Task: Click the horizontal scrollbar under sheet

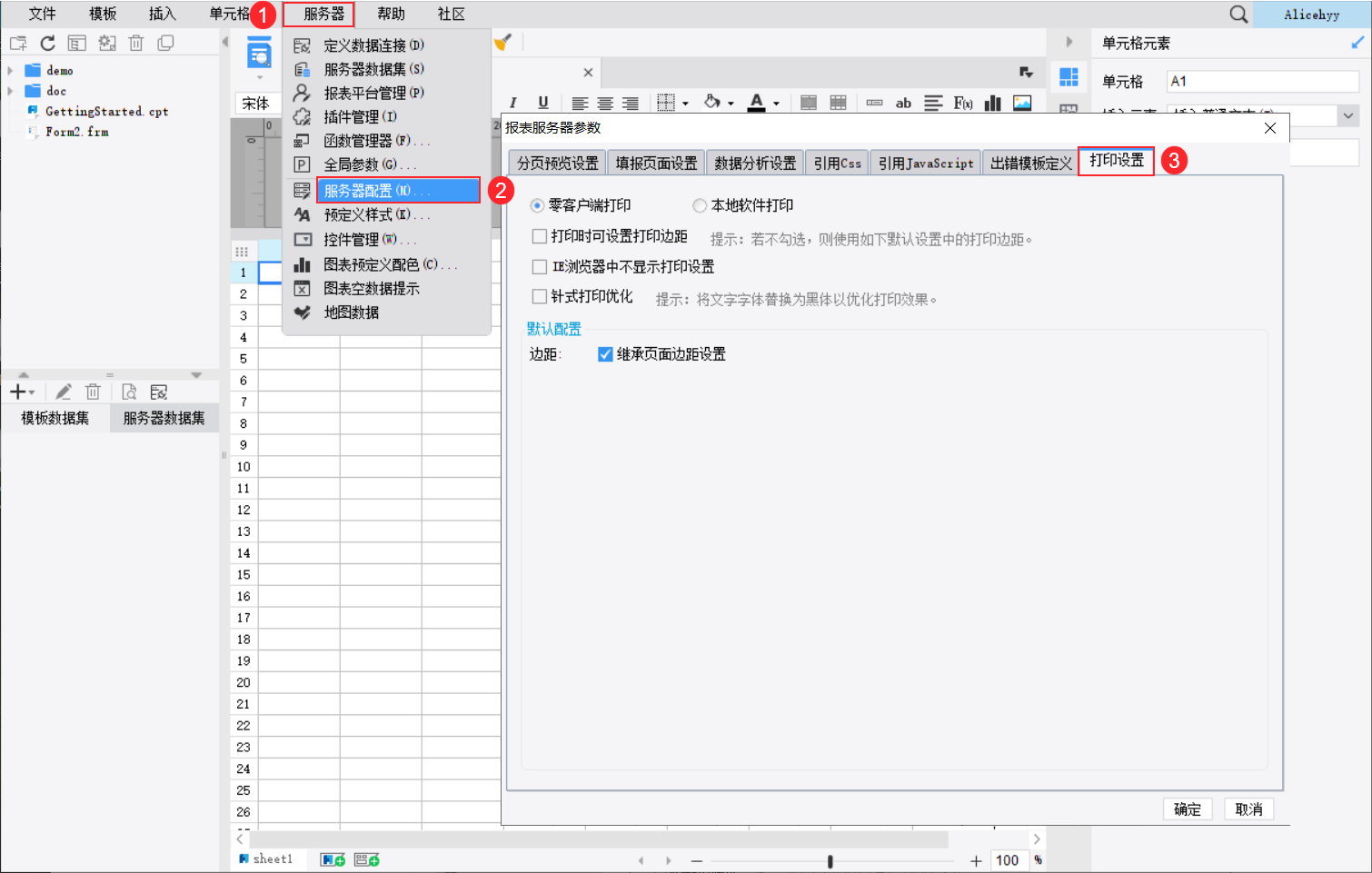Action: pos(599,839)
